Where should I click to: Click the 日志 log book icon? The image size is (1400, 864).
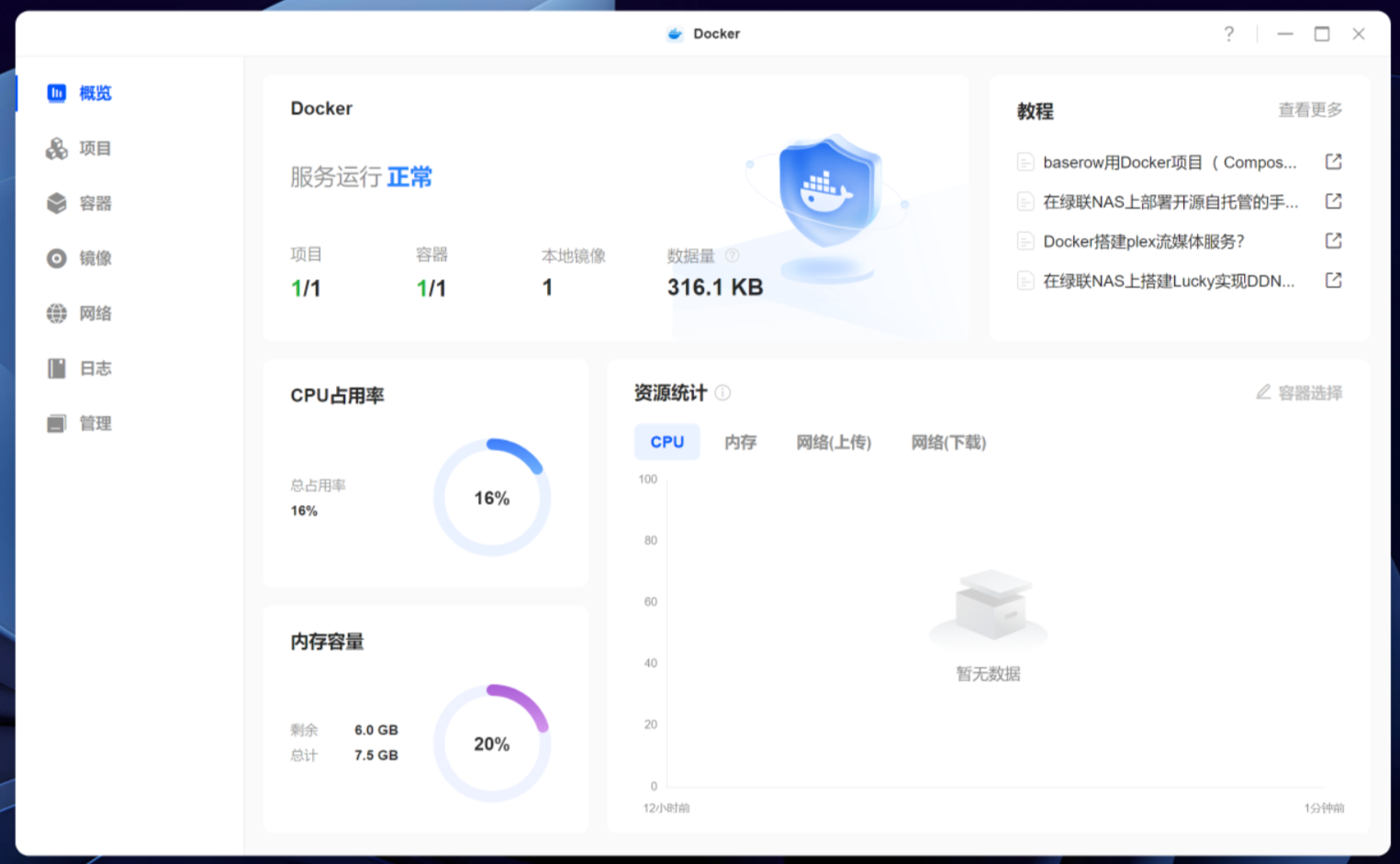click(x=57, y=368)
